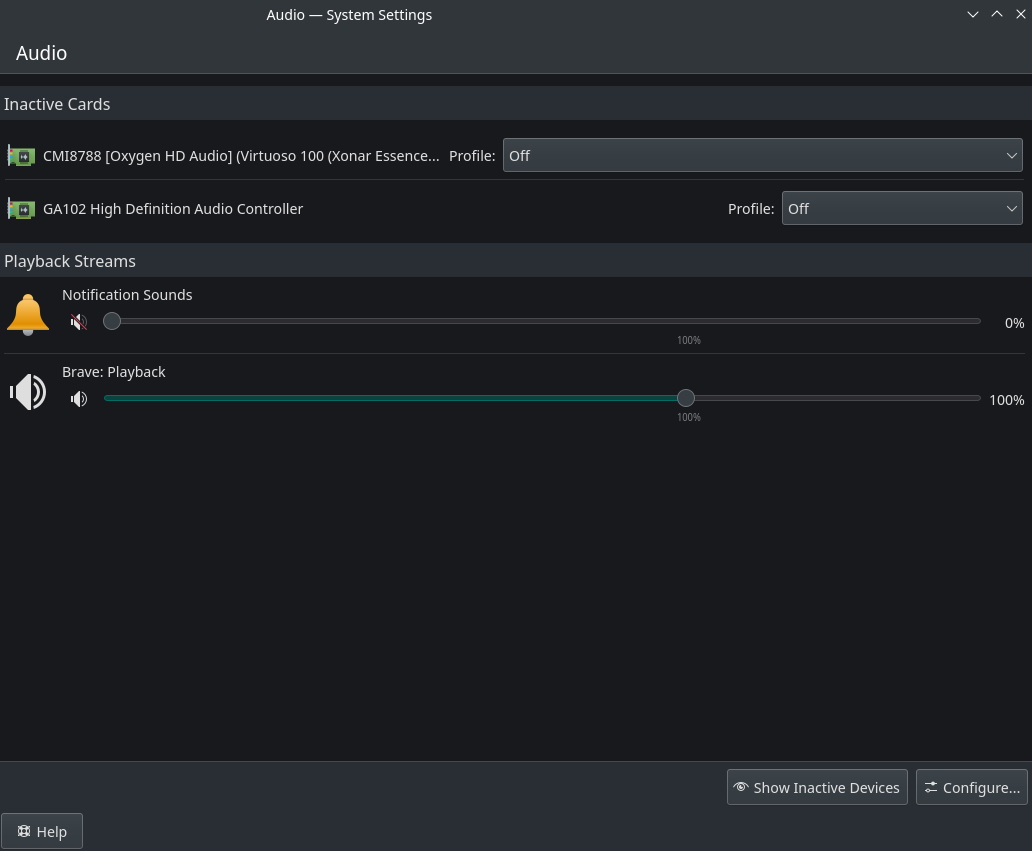Image resolution: width=1032 pixels, height=851 pixels.
Task: Click the Playback Streams section header
Action: tap(70, 261)
